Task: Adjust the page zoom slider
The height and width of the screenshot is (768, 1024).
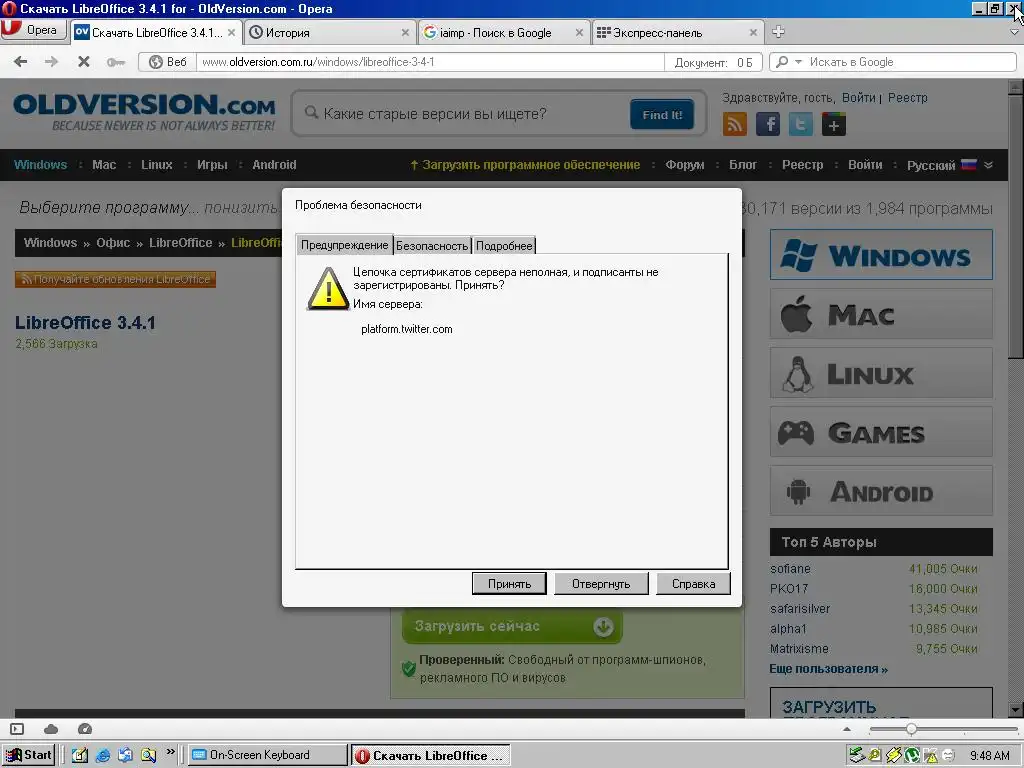Action: (x=910, y=729)
